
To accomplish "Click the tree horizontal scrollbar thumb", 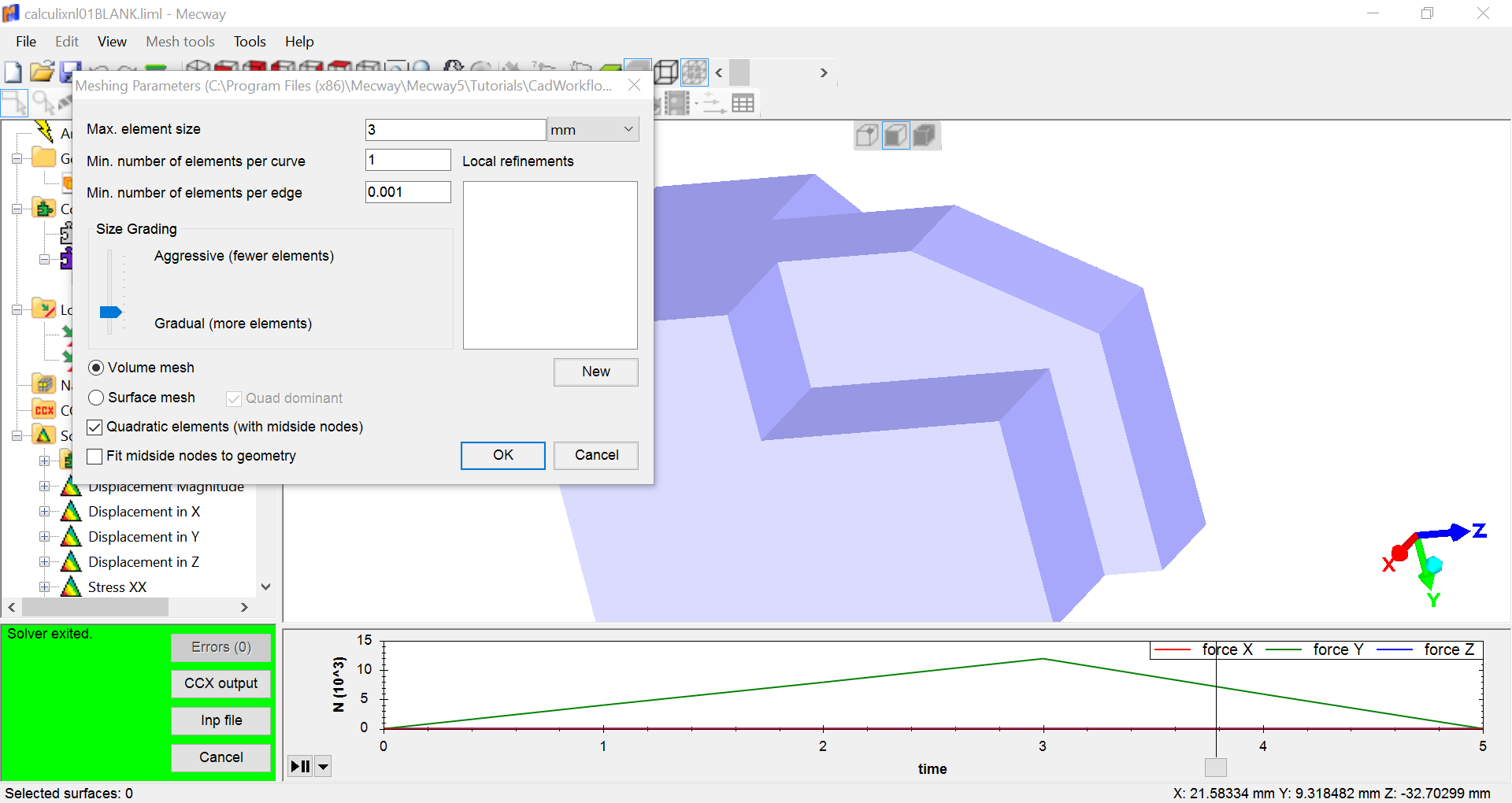I will tap(94, 607).
